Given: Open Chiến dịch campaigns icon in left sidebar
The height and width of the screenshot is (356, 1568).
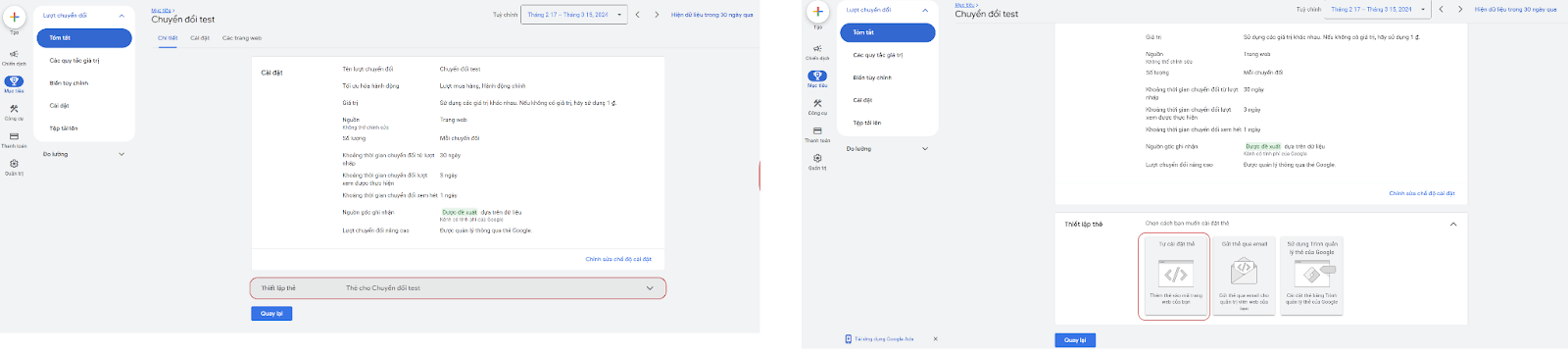Looking at the screenshot, I should (x=14, y=57).
